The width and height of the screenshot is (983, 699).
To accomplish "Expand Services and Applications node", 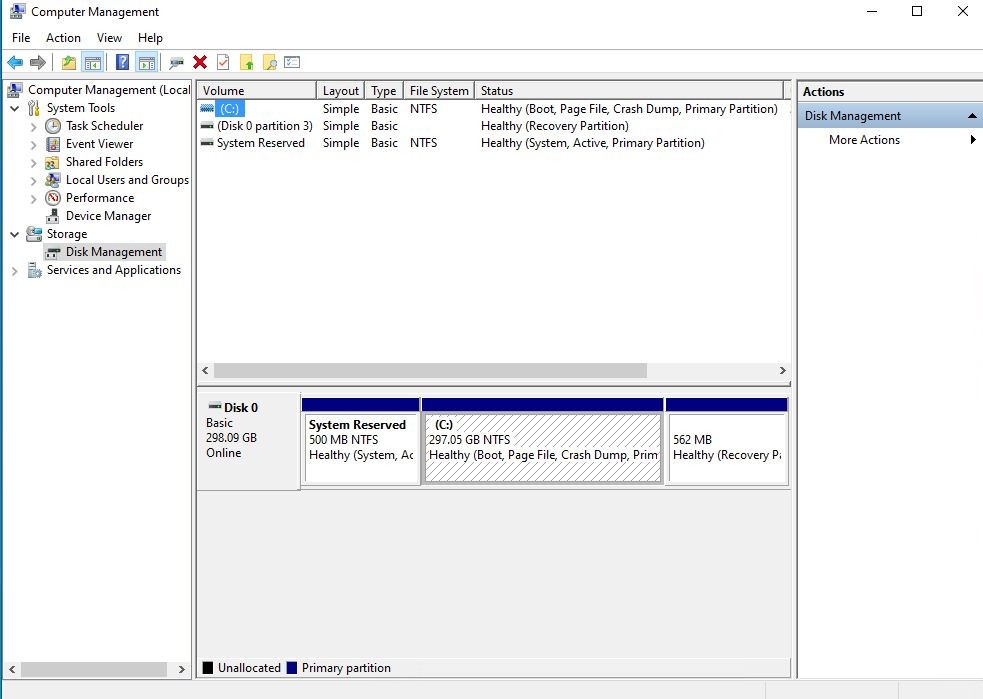I will (14, 270).
